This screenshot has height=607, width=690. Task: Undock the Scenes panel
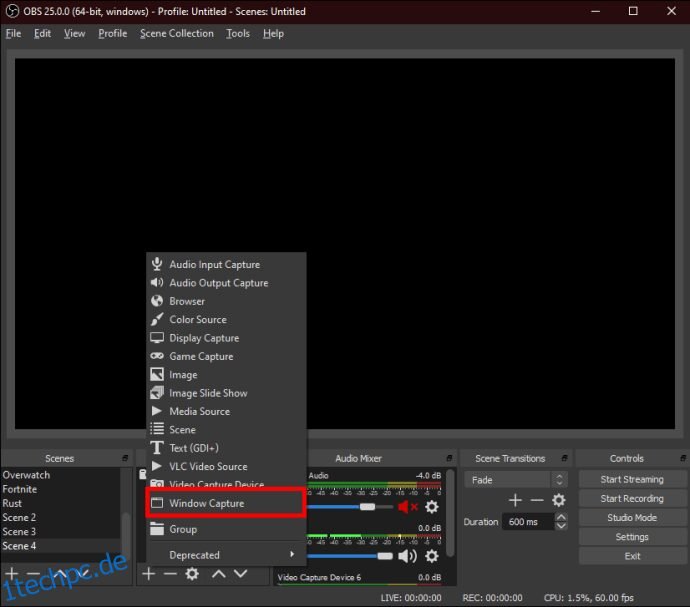point(125,458)
